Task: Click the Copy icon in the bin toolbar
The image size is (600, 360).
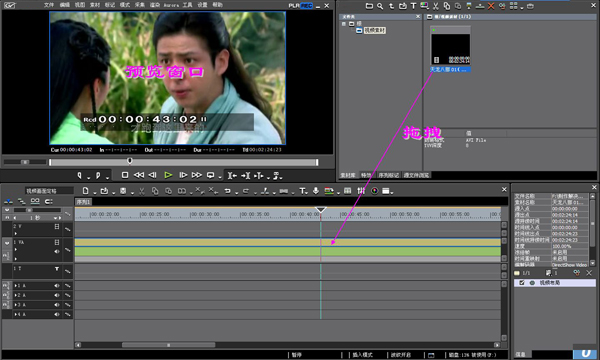Action: click(447, 6)
